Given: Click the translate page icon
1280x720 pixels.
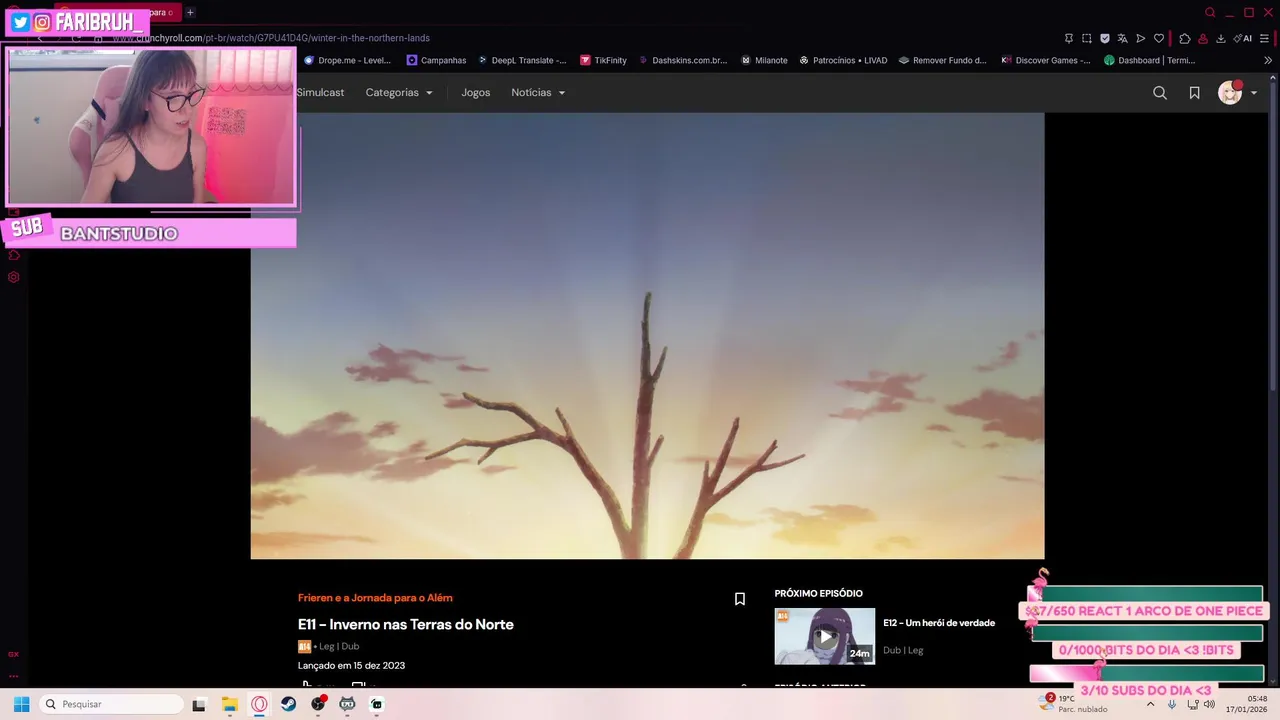Looking at the screenshot, I should coord(1123,38).
